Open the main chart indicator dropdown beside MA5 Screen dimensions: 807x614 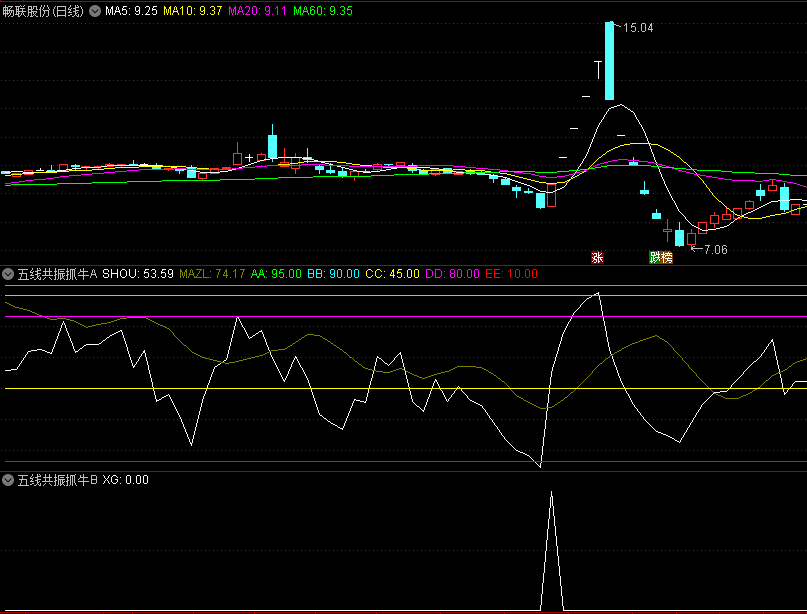[x=95, y=11]
